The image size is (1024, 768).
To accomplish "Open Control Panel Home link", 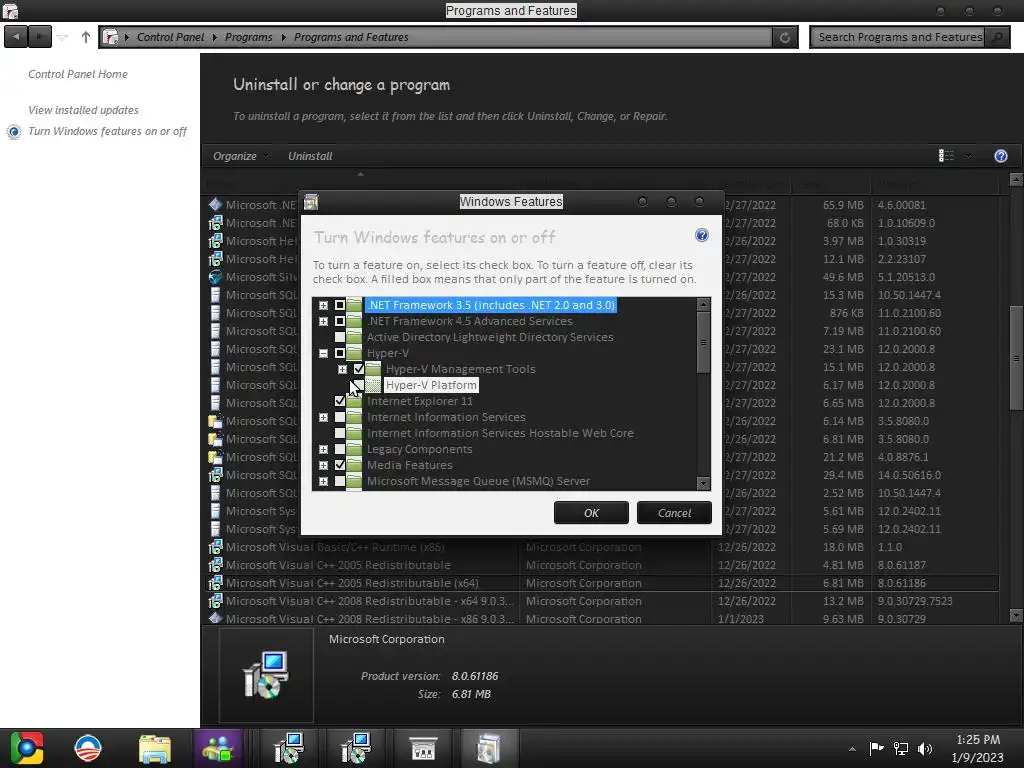I will (x=78, y=74).
